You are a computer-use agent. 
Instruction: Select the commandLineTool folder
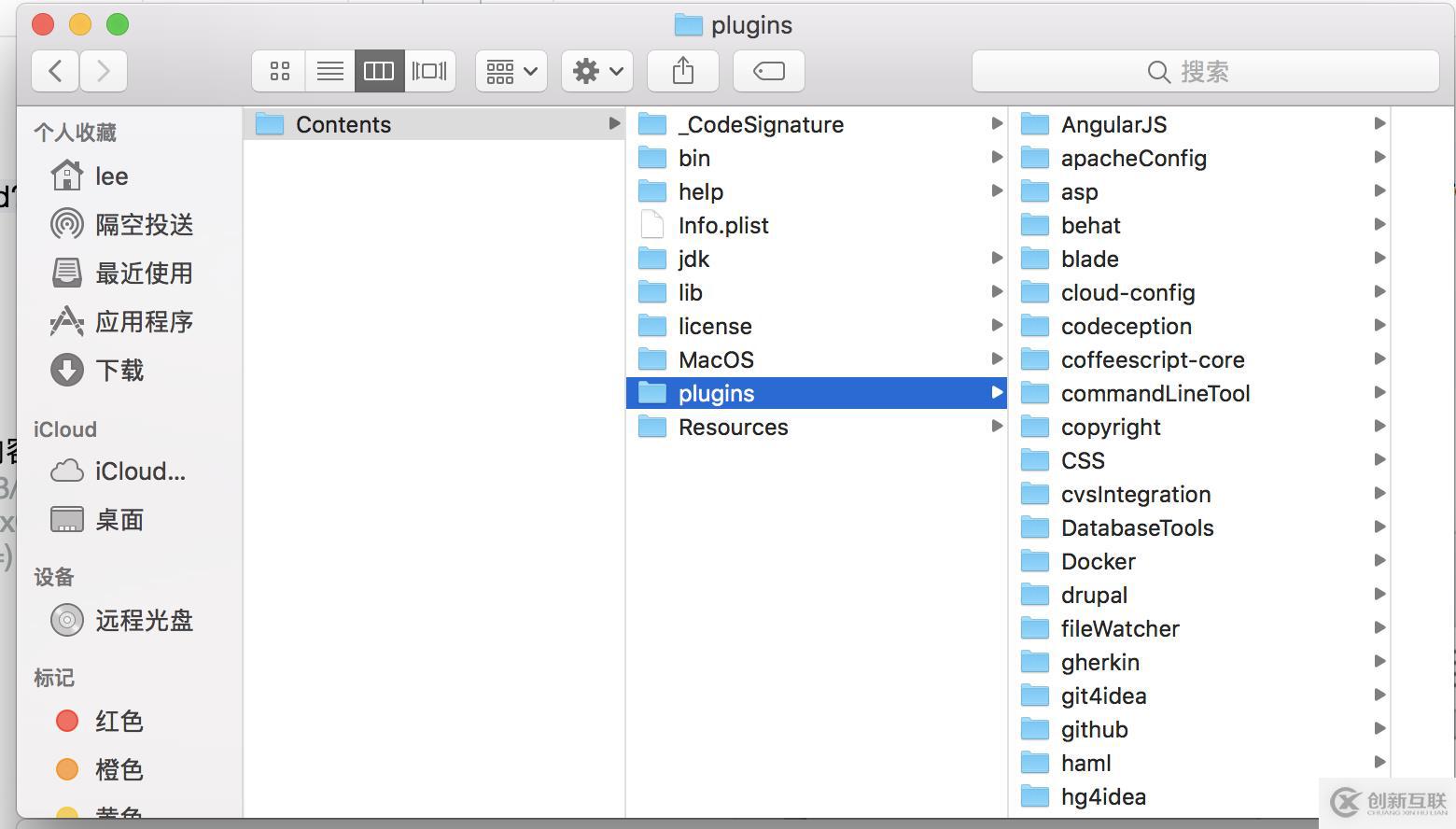1200,393
